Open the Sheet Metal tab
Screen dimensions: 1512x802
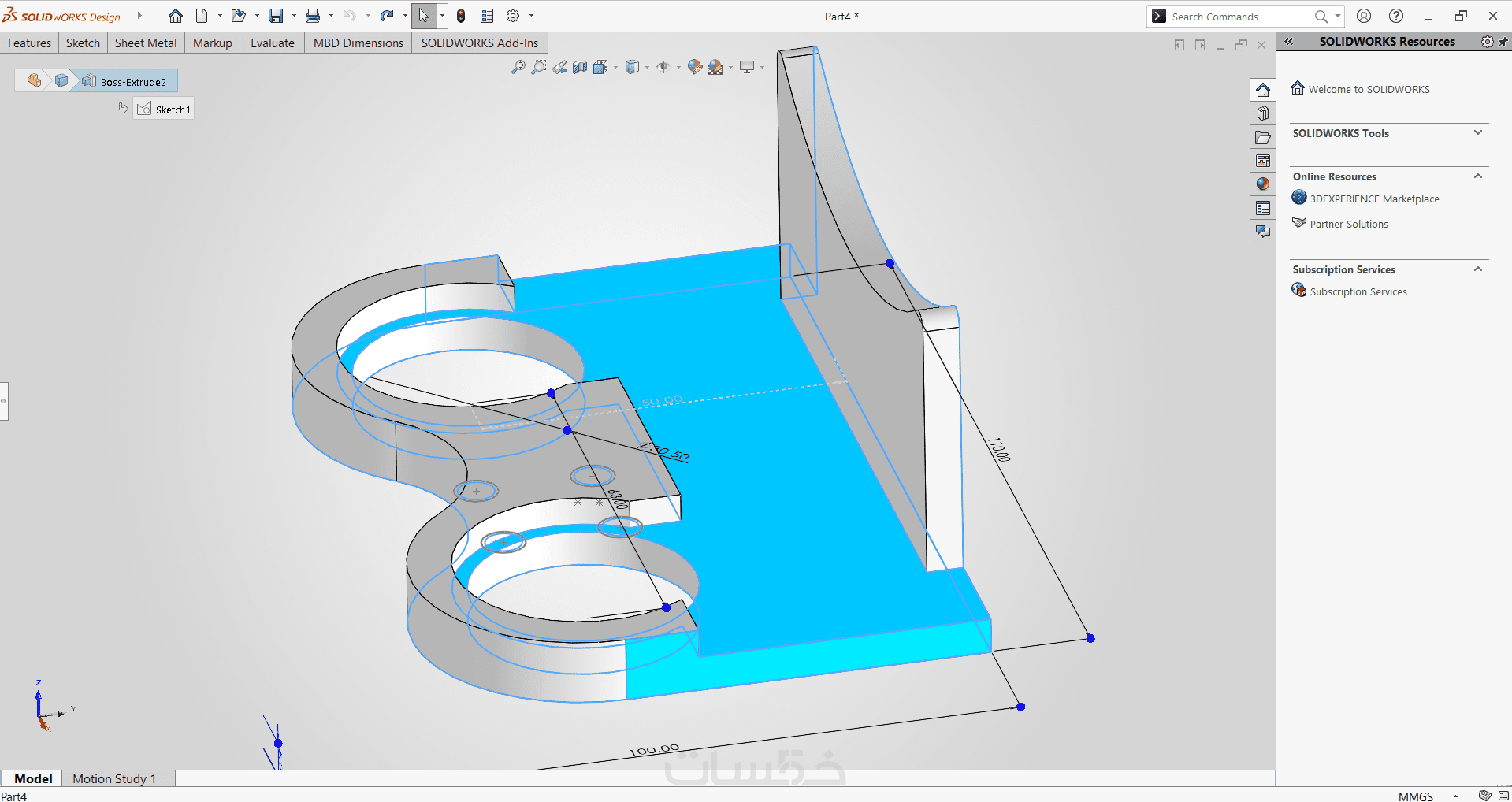[x=146, y=43]
